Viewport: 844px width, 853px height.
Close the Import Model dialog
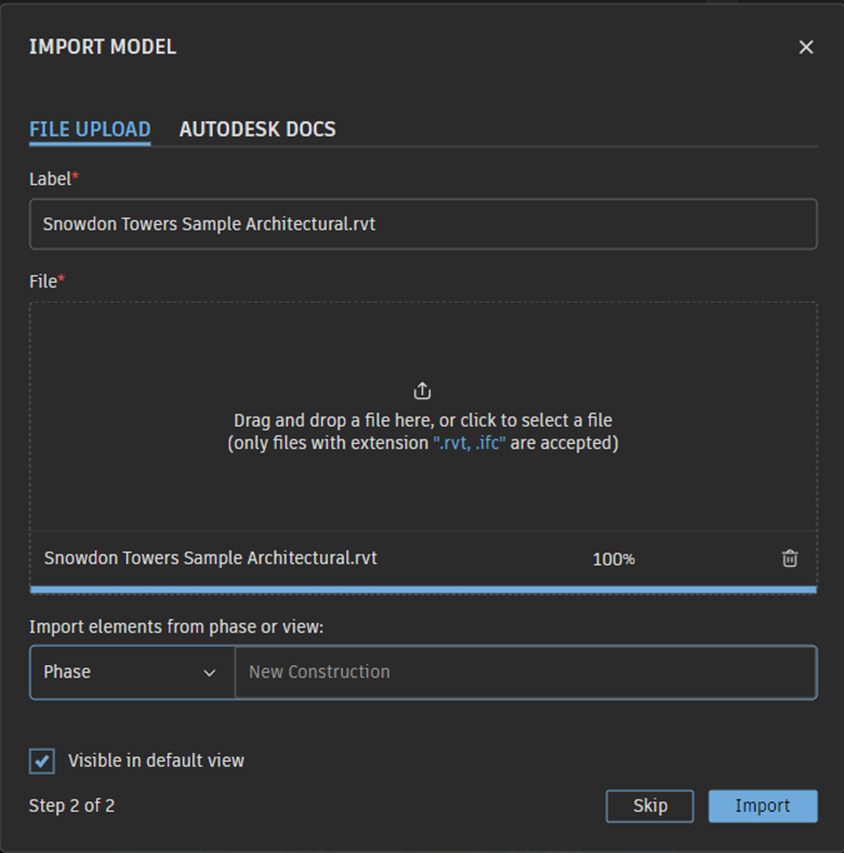[x=805, y=47]
